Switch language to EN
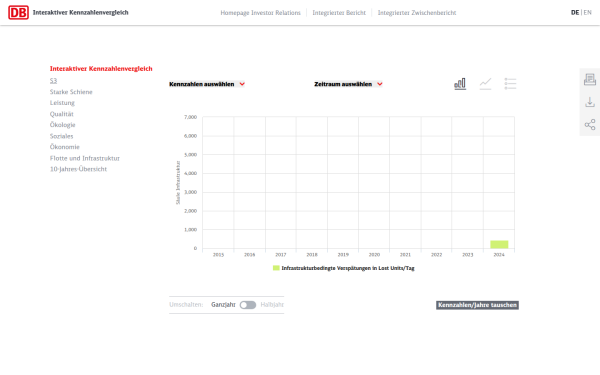 click(x=587, y=13)
